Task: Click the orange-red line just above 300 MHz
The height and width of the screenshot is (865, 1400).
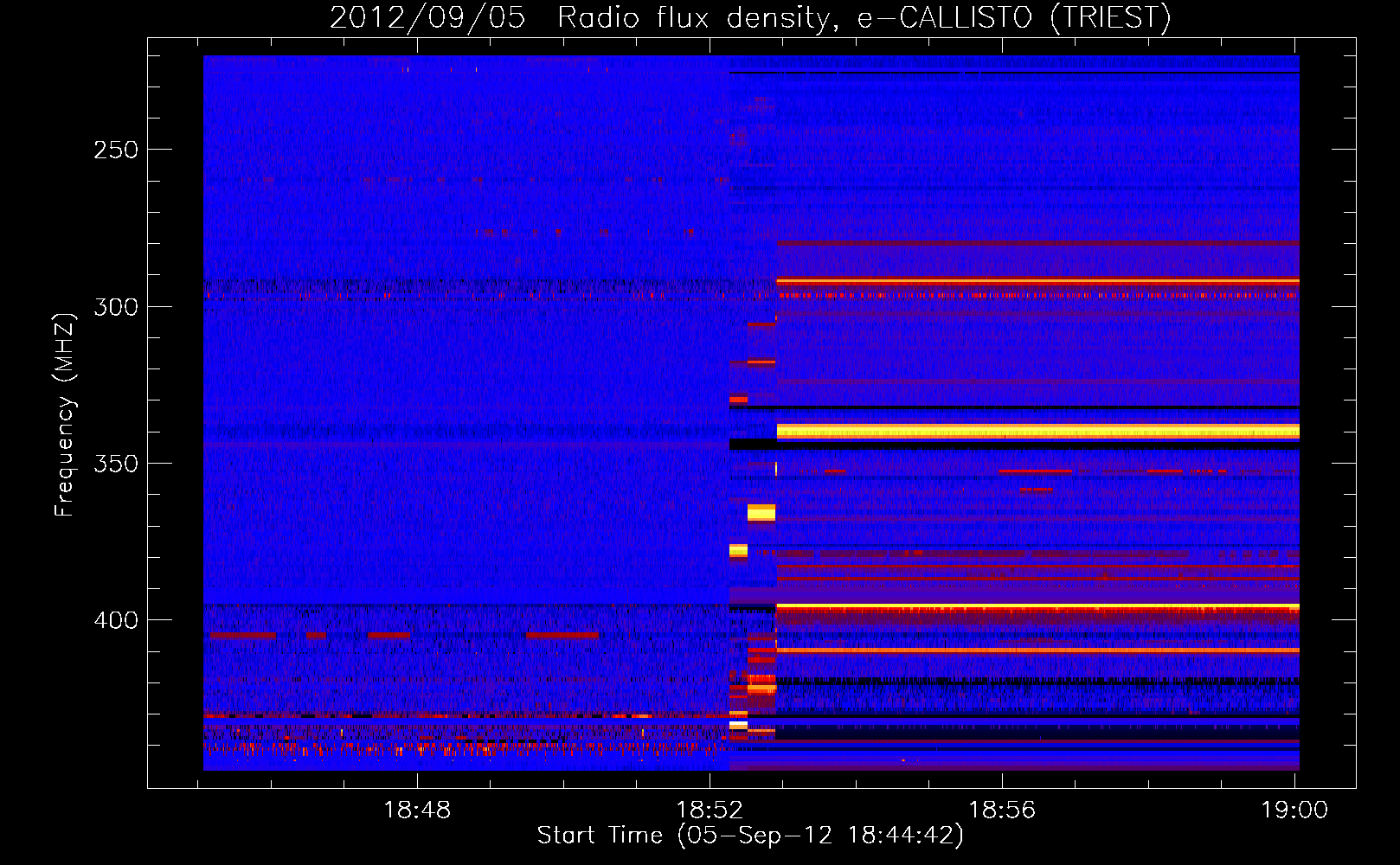Action: (x=1037, y=281)
